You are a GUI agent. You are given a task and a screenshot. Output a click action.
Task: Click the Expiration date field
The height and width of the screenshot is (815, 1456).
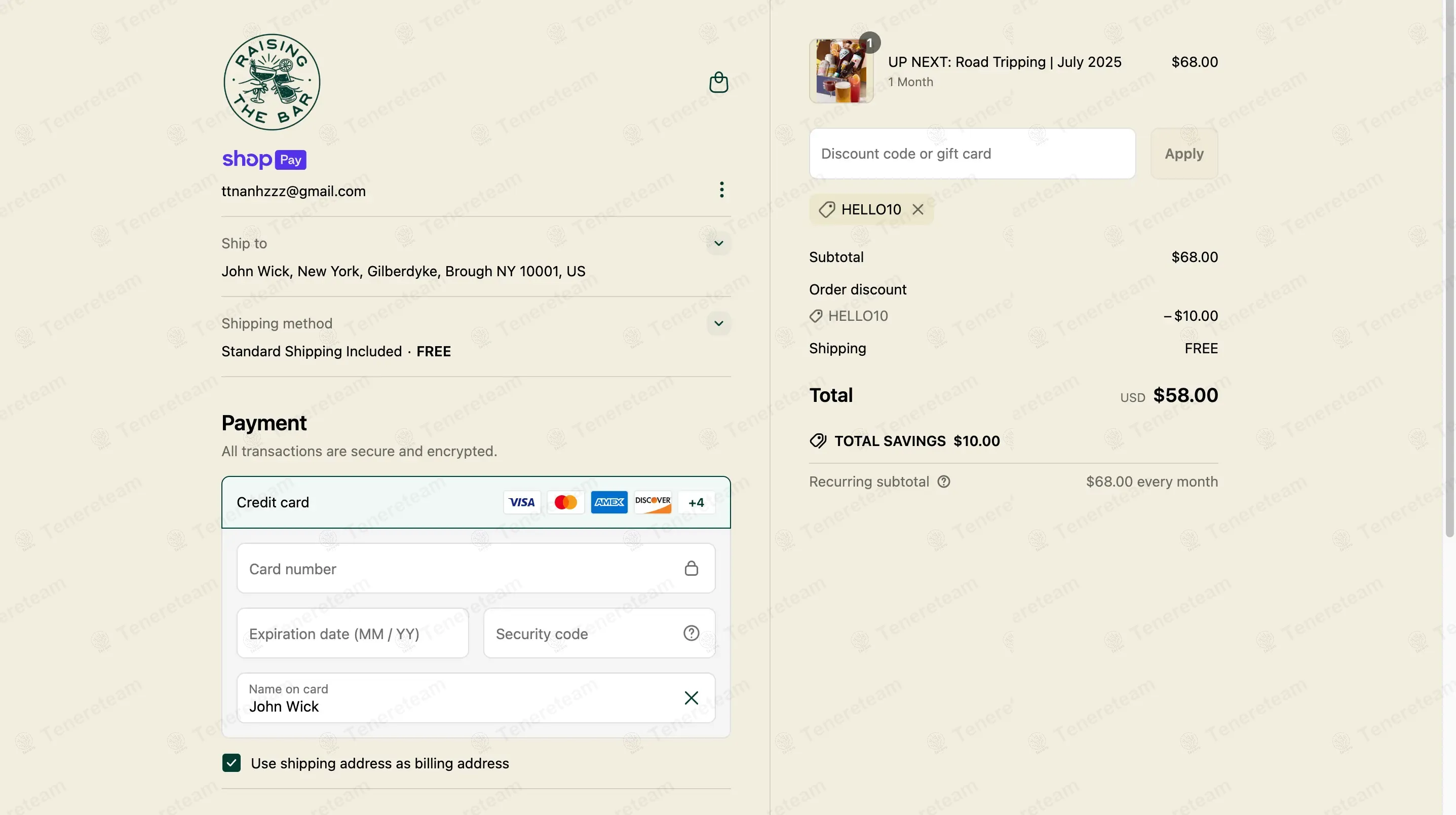click(x=352, y=634)
